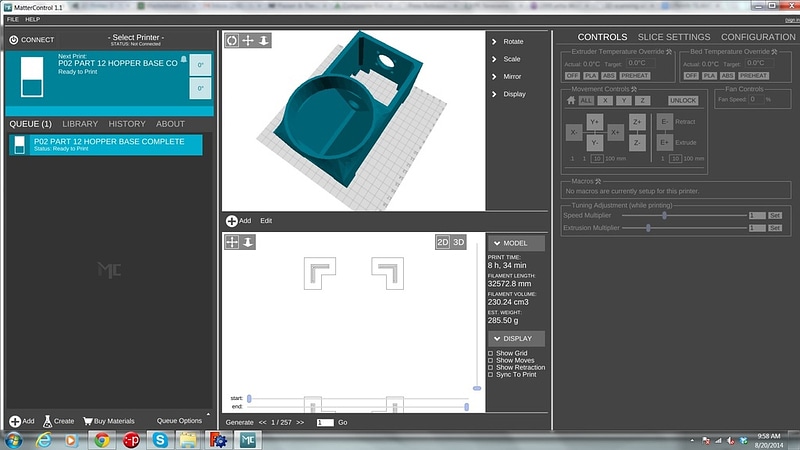The width and height of the screenshot is (800, 450).
Task: Click the Speed Multiplier slider handle
Action: 664,215
